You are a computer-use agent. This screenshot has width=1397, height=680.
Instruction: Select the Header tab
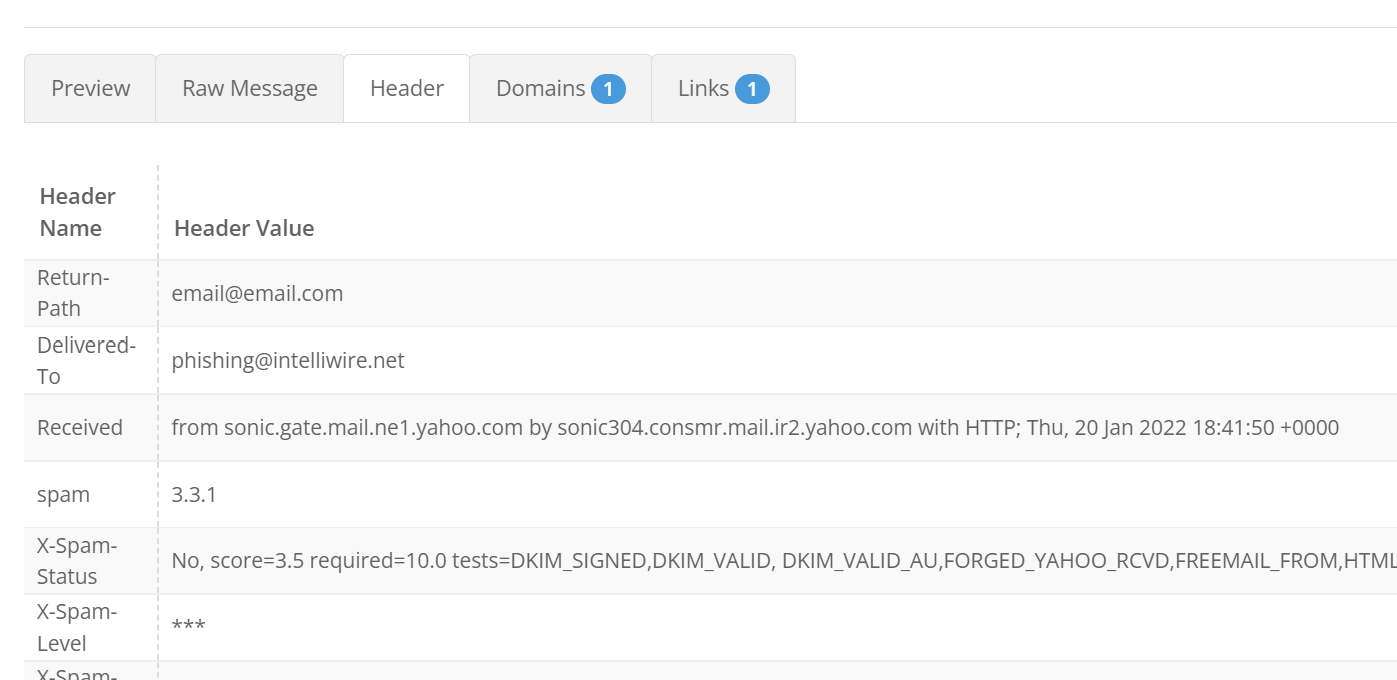(406, 88)
